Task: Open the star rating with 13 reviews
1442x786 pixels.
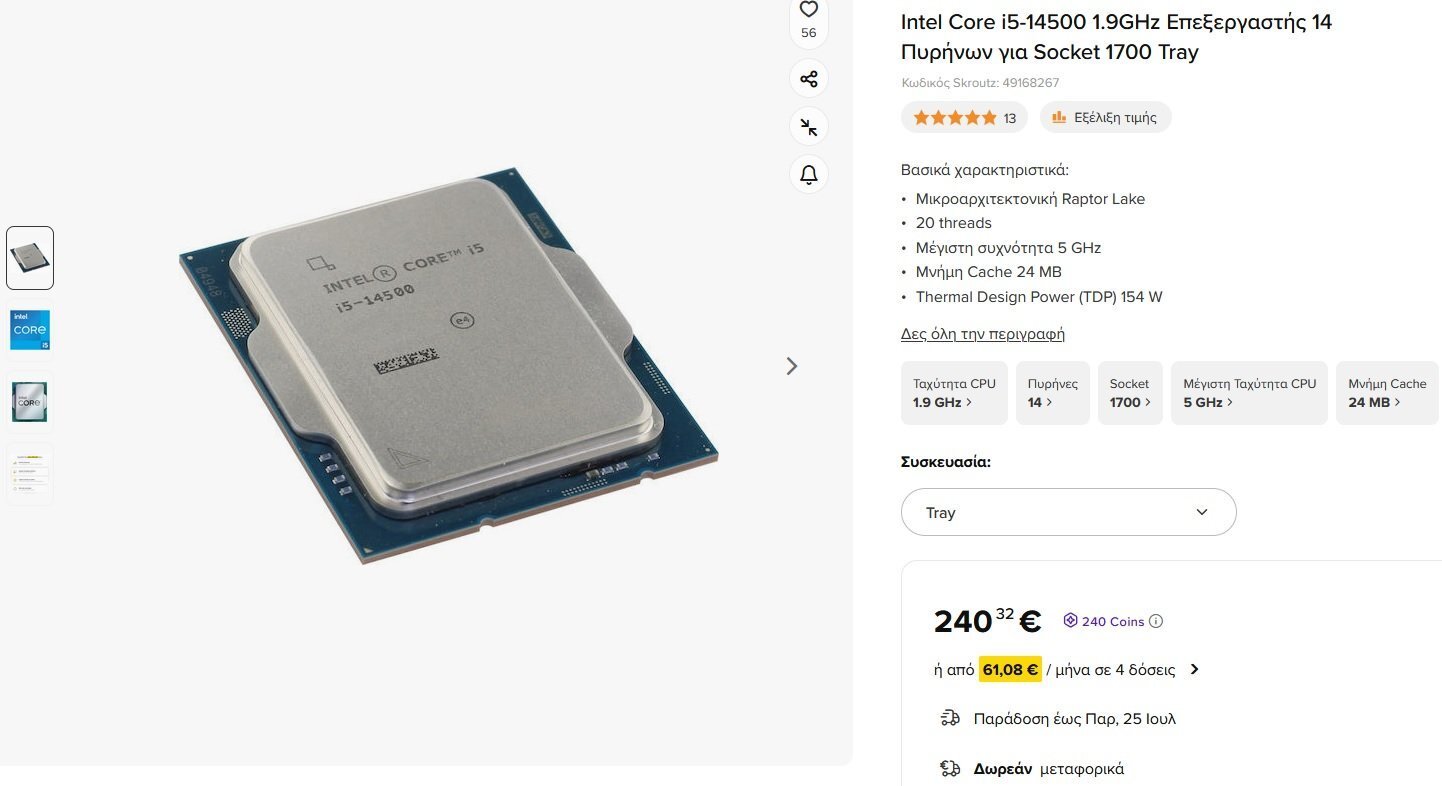Action: click(x=964, y=117)
